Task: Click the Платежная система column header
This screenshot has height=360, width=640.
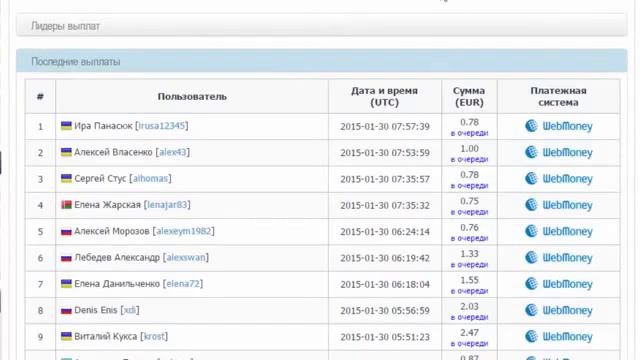Action: click(558, 96)
